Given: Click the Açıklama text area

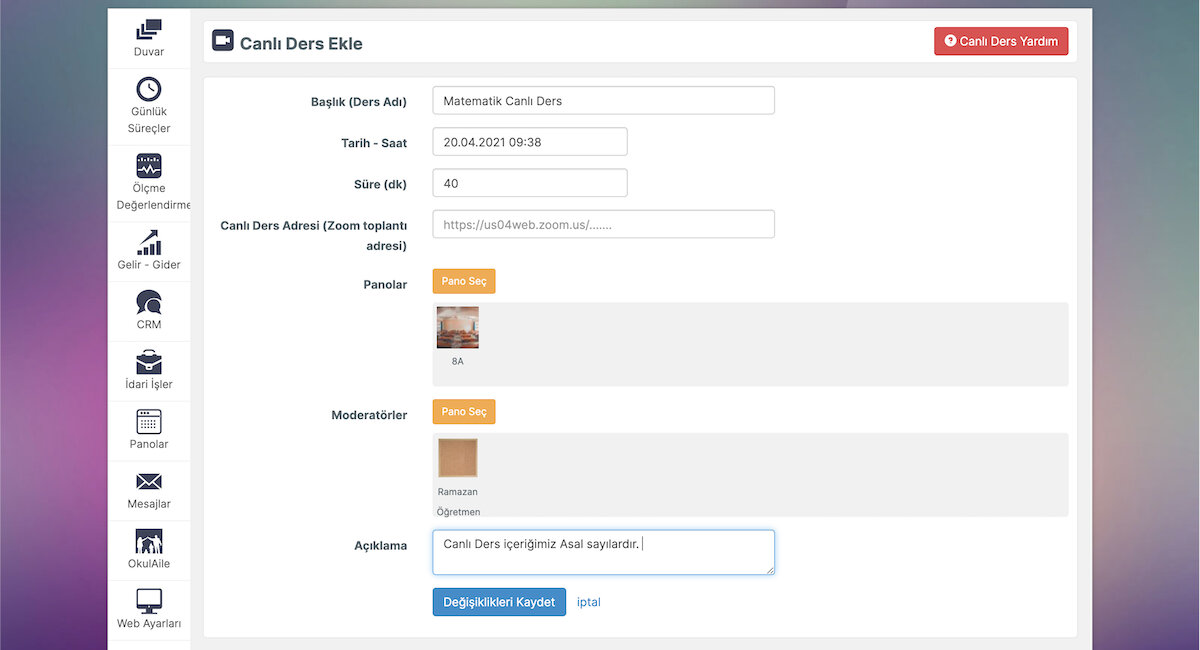Looking at the screenshot, I should (x=604, y=552).
